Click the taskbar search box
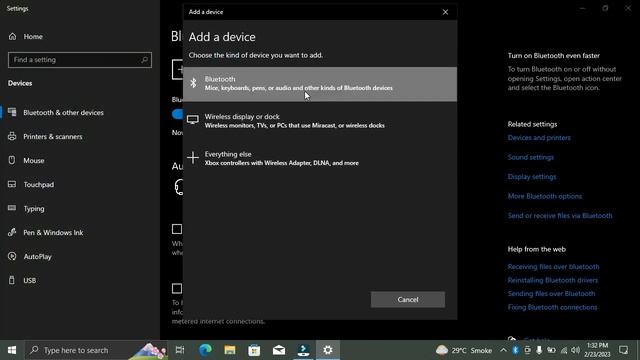This screenshot has height=360, width=640. point(96,350)
